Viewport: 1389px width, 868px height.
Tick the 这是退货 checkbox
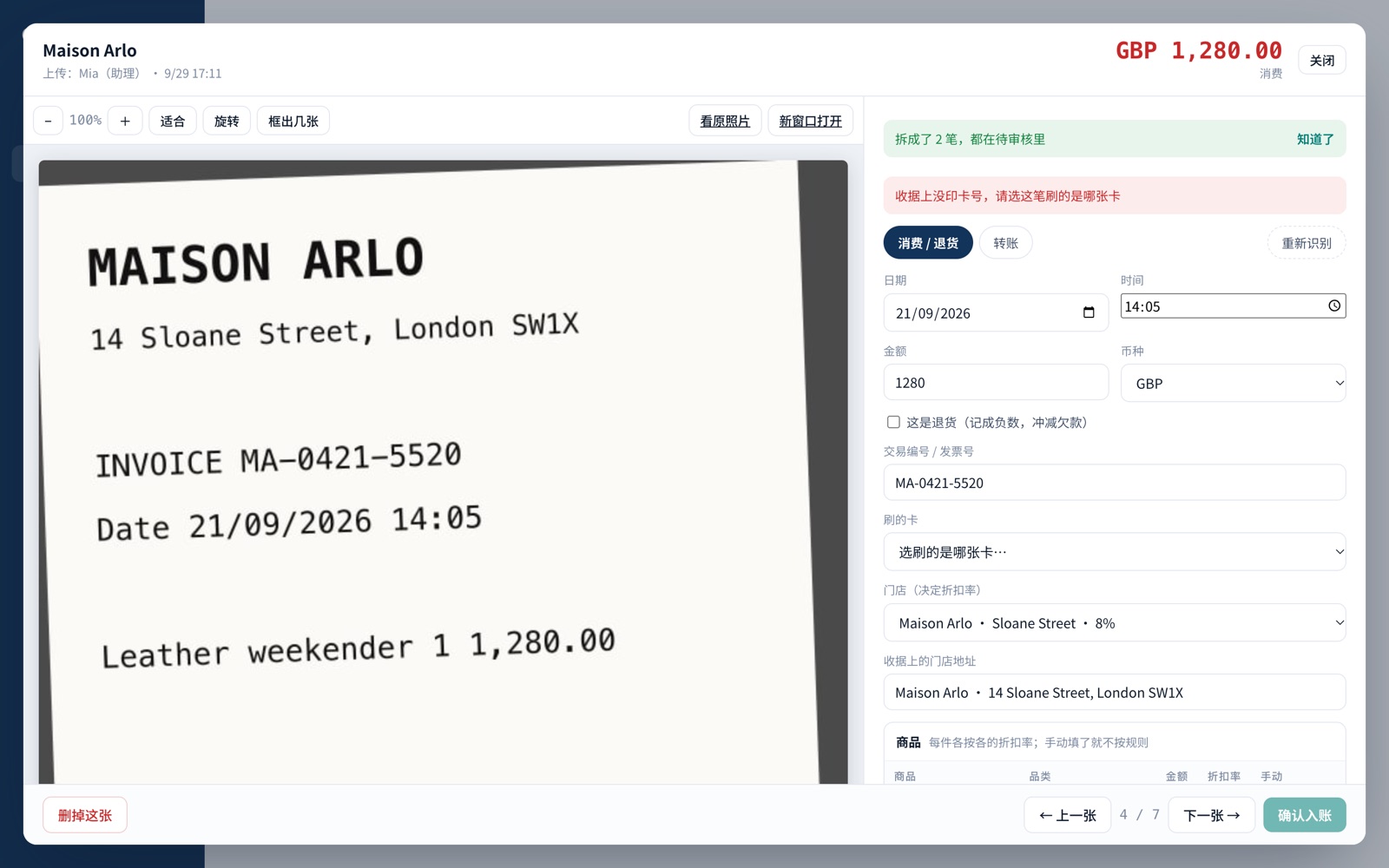(x=893, y=422)
